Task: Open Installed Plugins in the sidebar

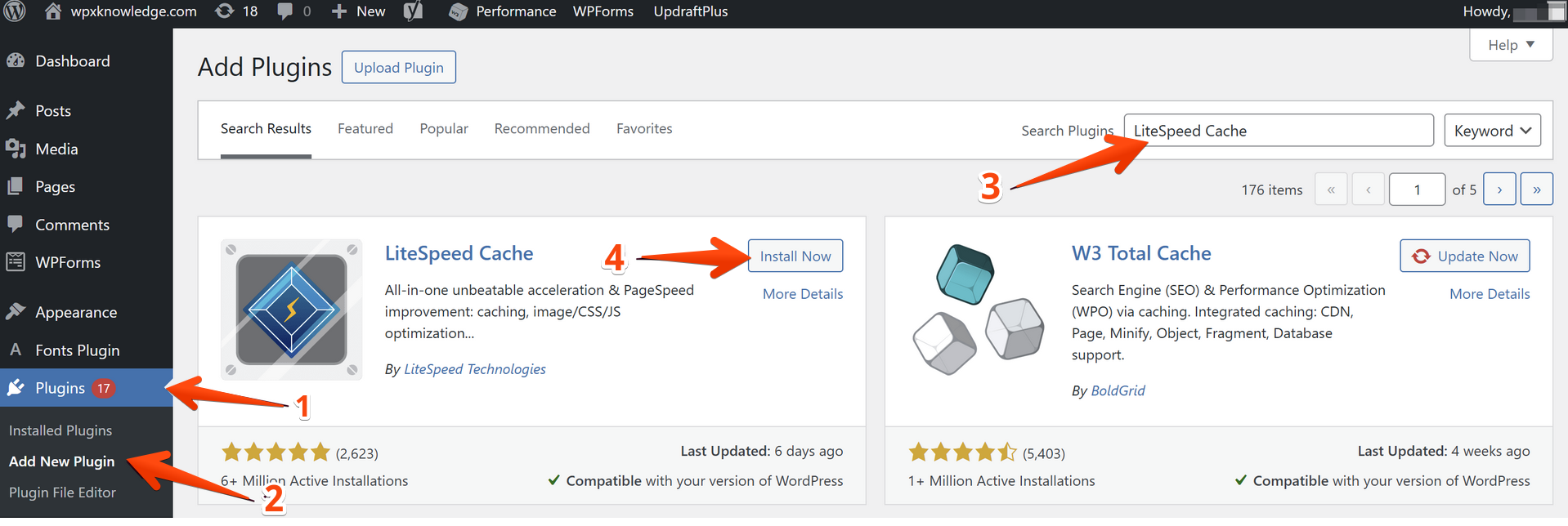Action: [x=60, y=430]
